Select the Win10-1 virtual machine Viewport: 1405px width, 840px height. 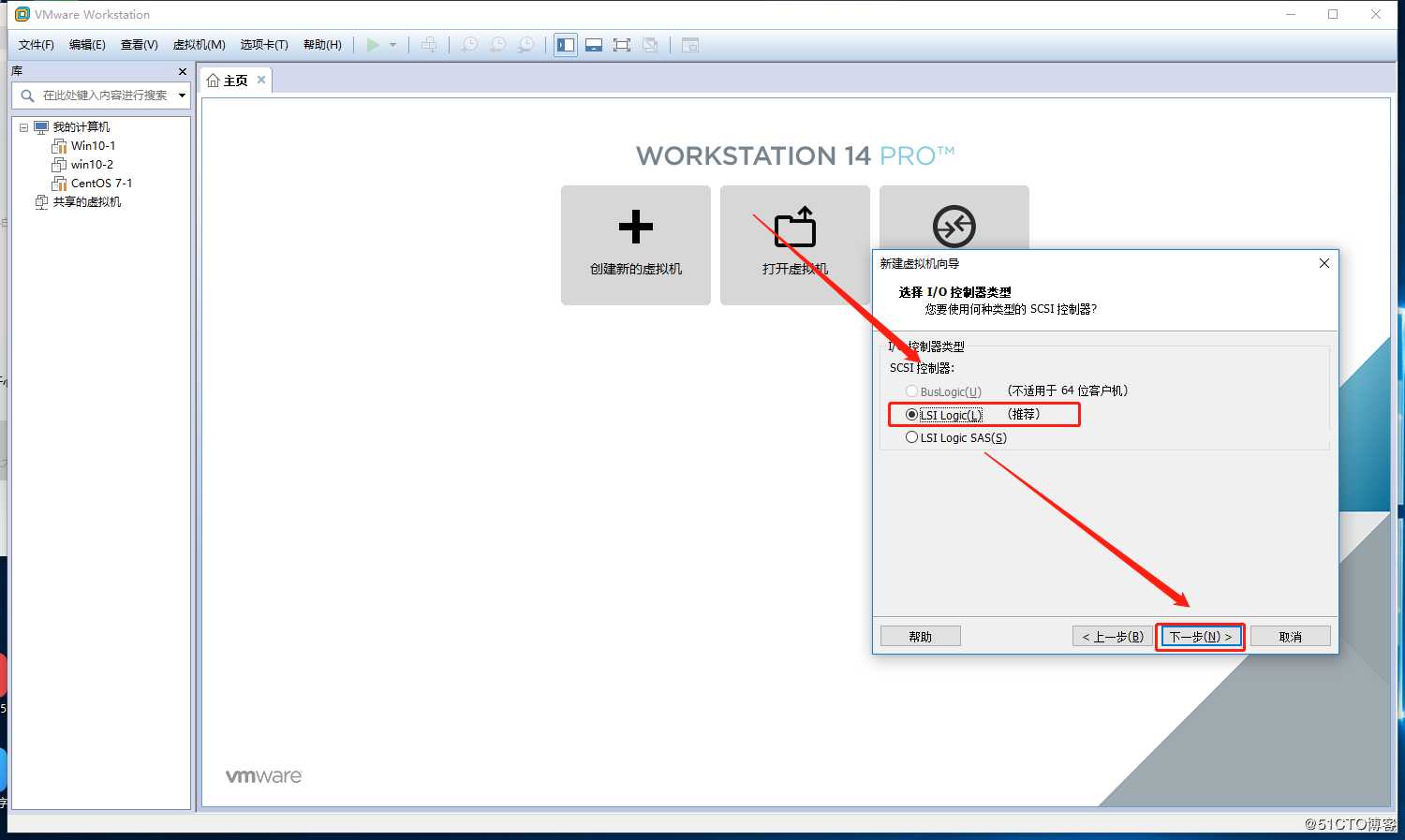[x=94, y=146]
